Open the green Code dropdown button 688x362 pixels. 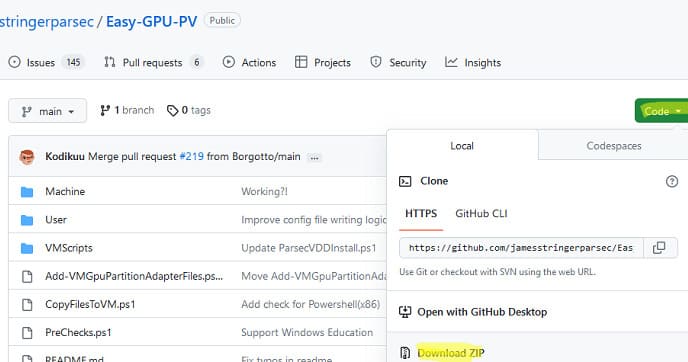coord(661,111)
